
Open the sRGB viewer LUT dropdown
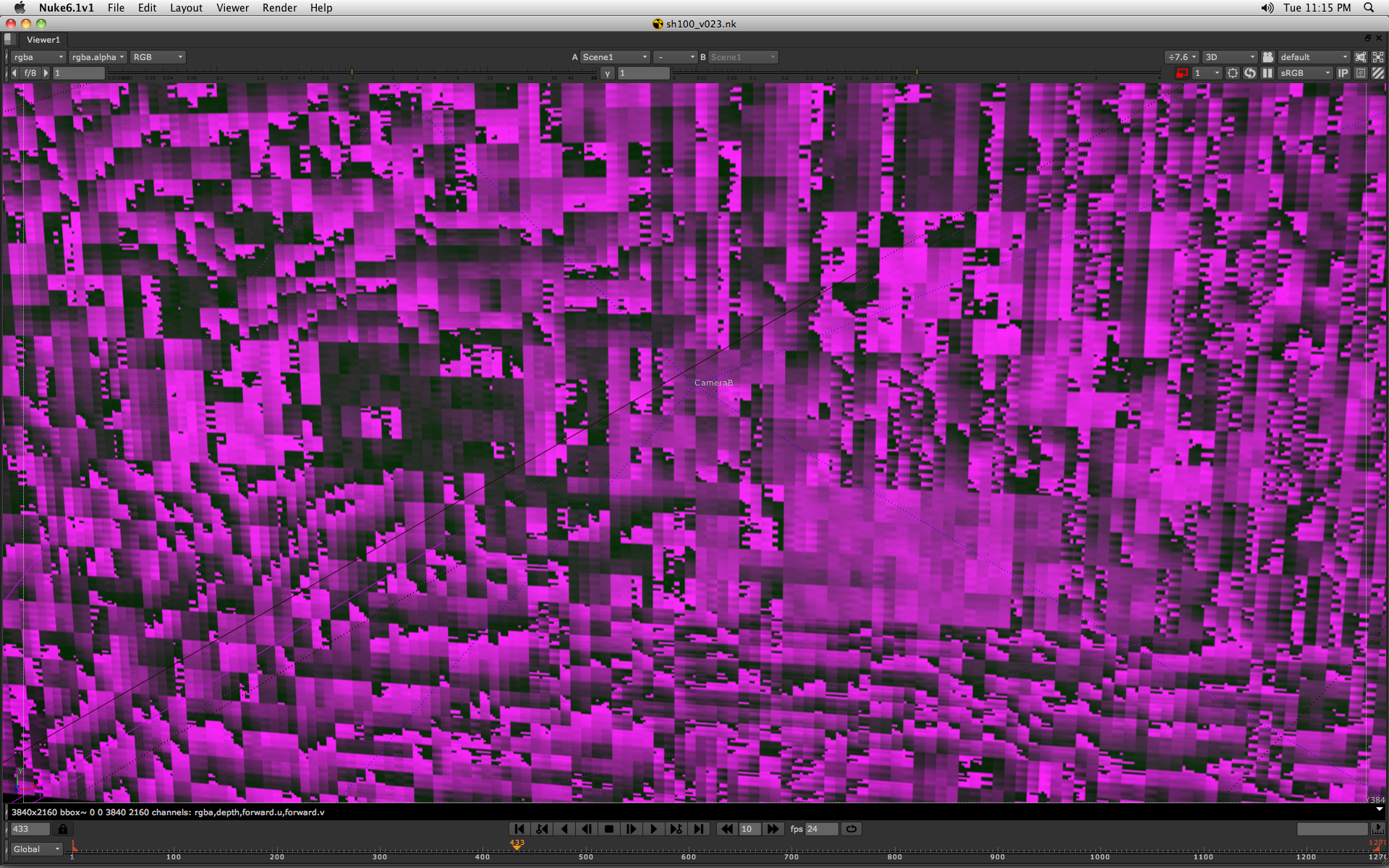(1305, 73)
